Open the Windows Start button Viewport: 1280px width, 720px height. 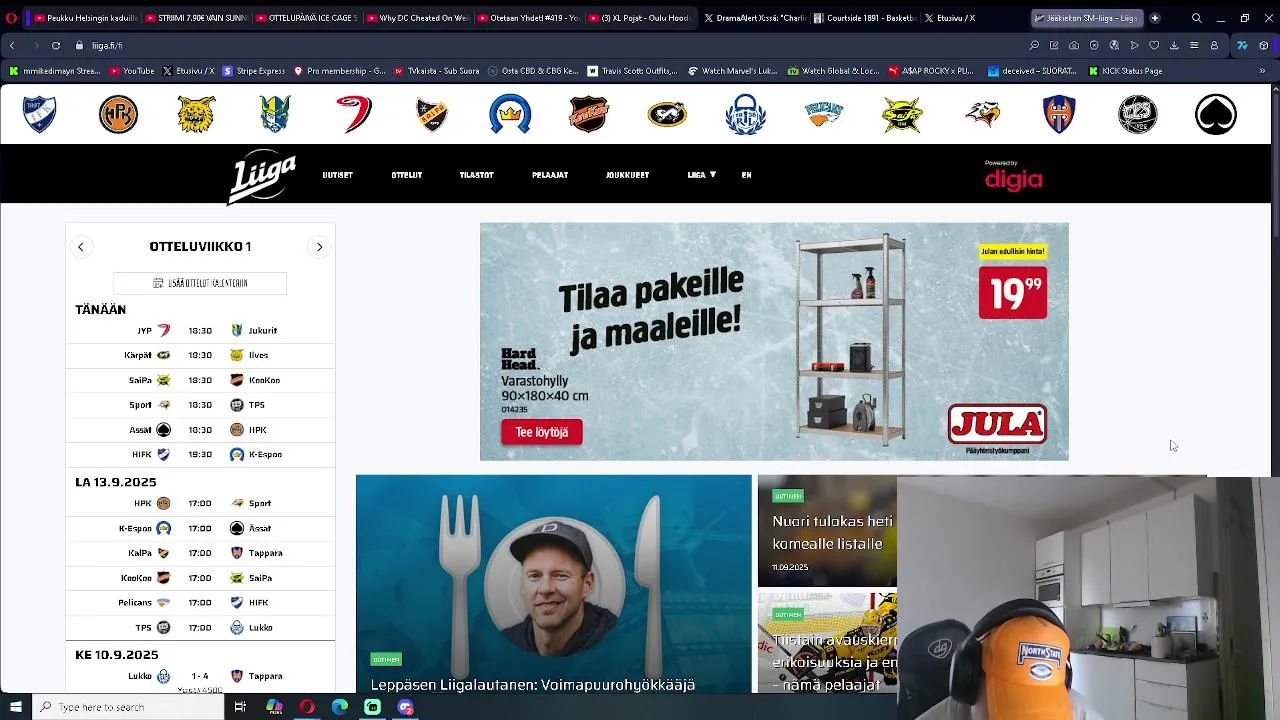(16, 707)
